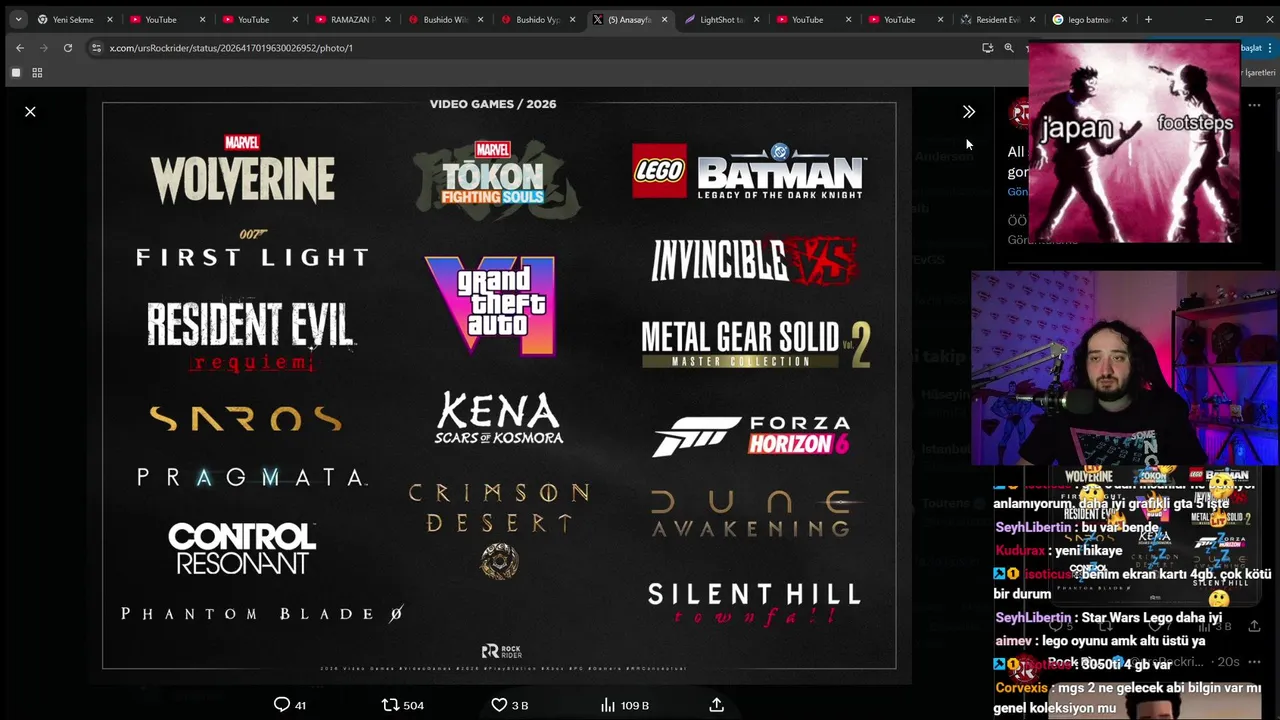Click the Saros logo

pyautogui.click(x=245, y=419)
